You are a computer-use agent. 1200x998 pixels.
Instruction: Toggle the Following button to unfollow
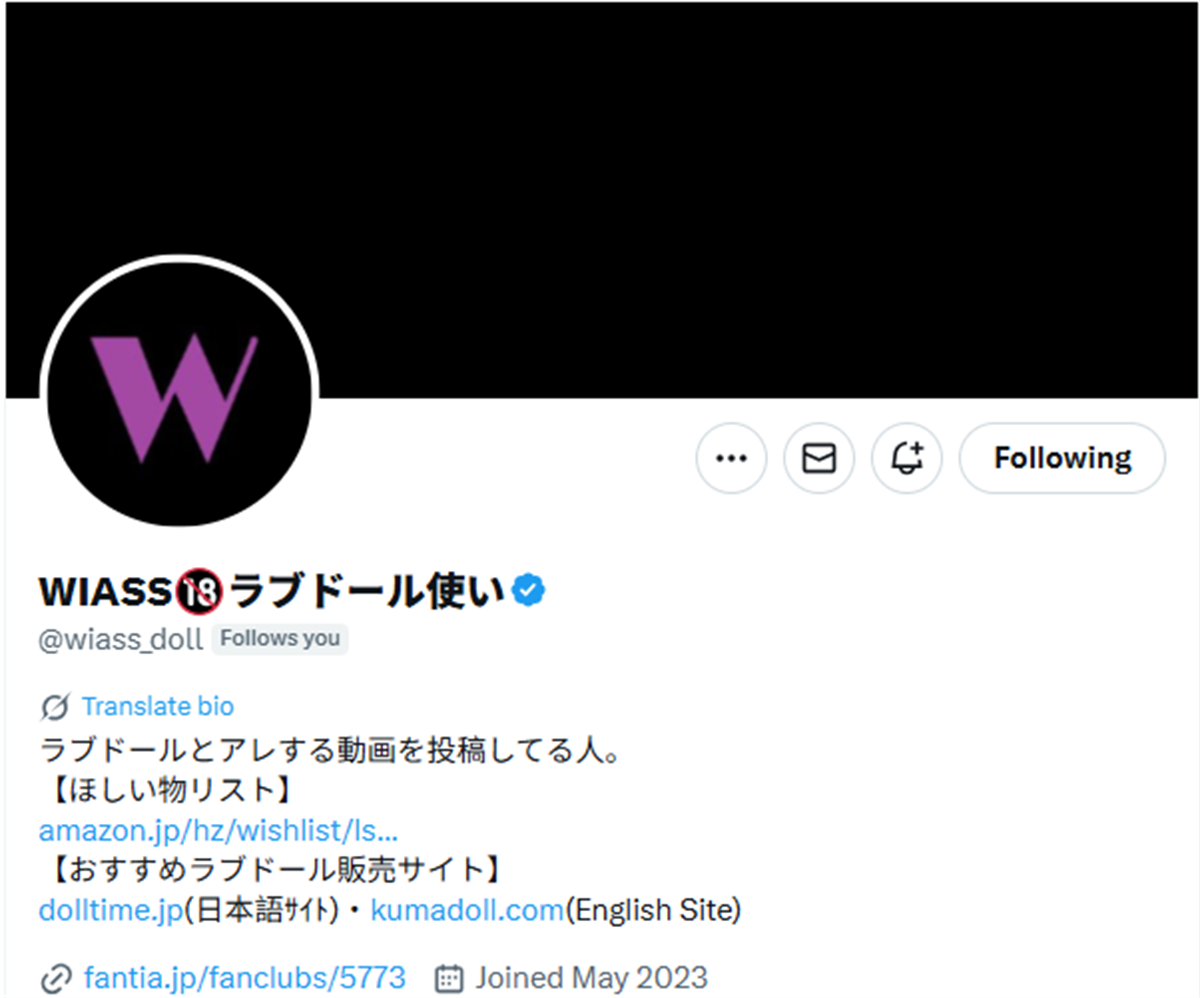1062,458
